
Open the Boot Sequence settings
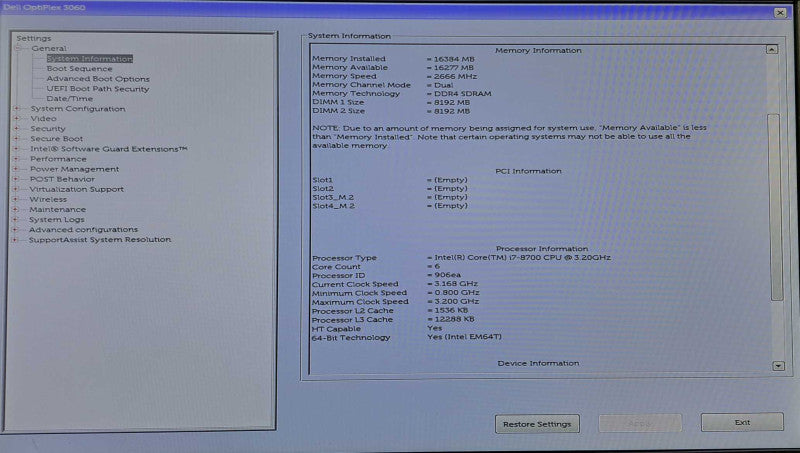[x=80, y=68]
